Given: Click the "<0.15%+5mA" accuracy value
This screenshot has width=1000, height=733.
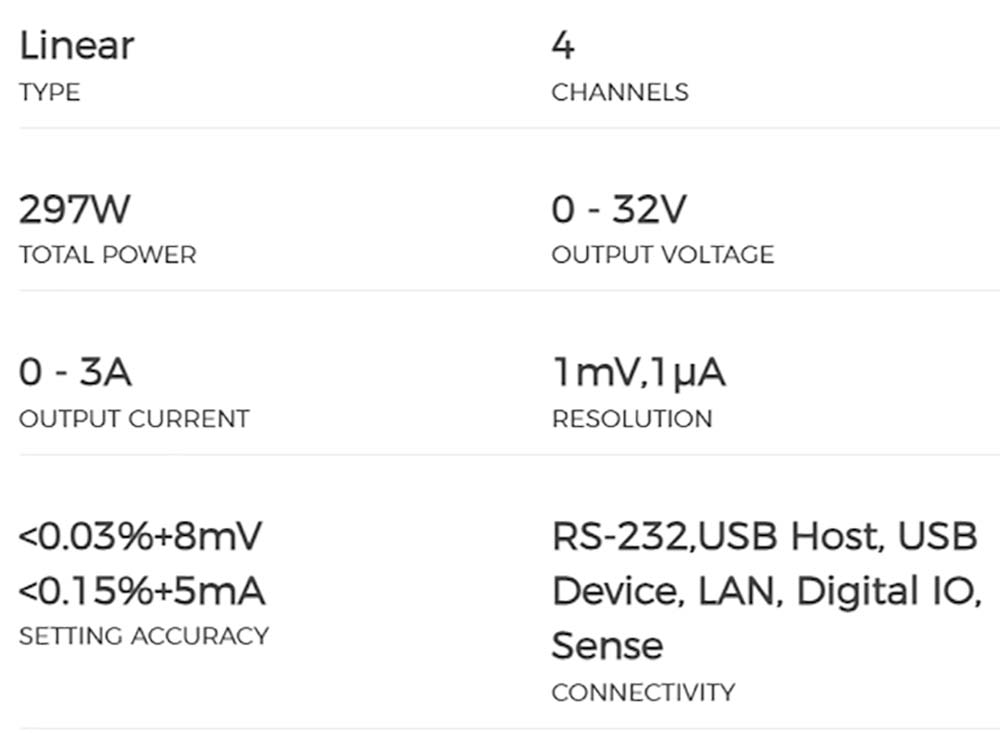Looking at the screenshot, I should pos(142,592).
